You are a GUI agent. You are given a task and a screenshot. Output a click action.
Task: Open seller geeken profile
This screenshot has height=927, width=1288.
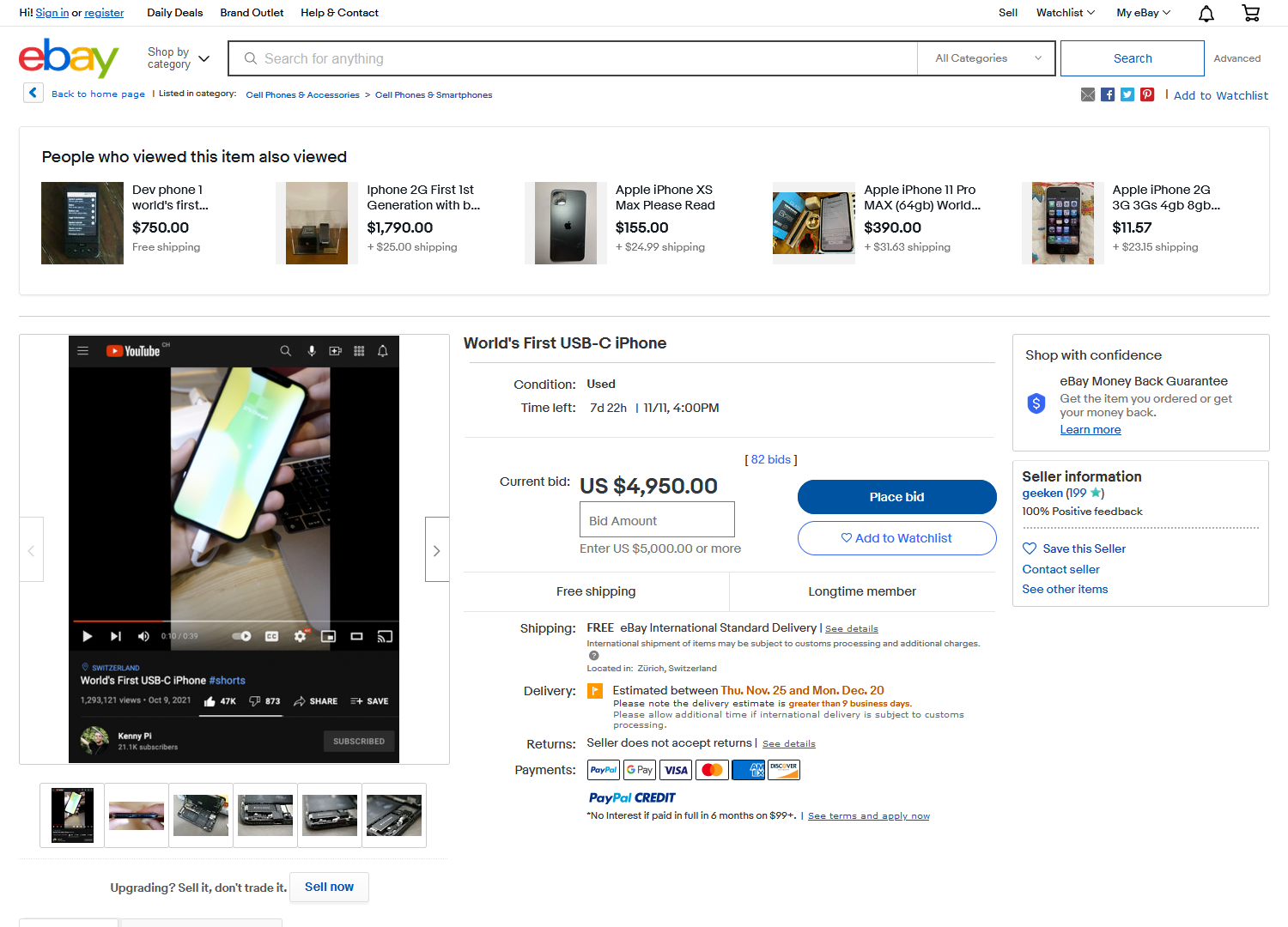(x=1042, y=494)
